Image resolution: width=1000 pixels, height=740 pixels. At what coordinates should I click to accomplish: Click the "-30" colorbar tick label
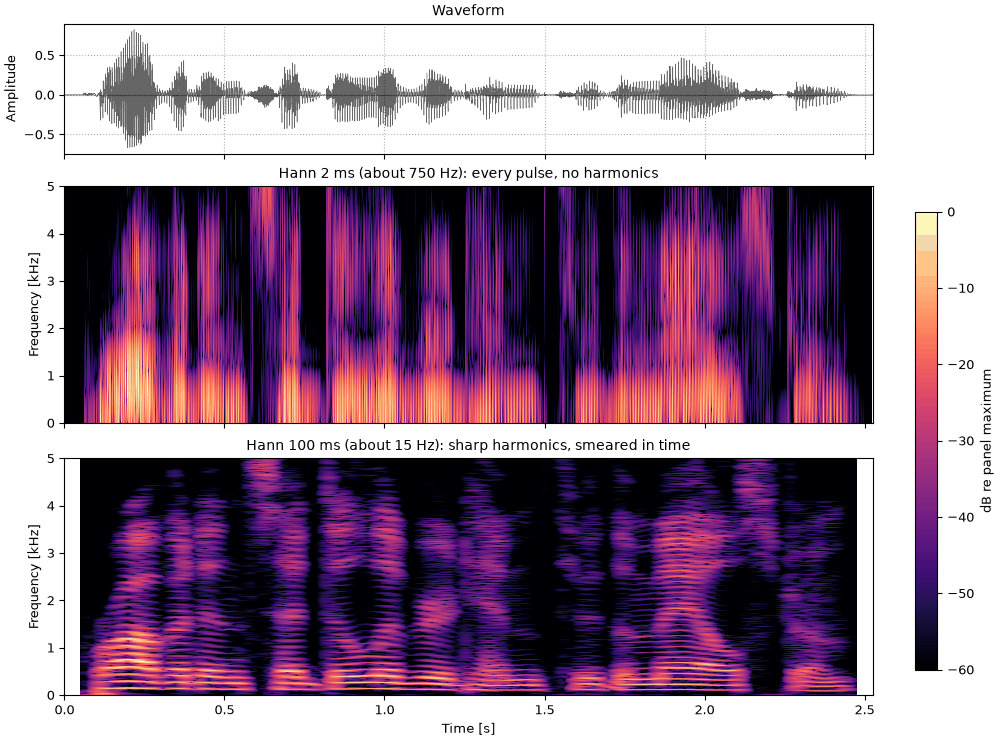(961, 441)
